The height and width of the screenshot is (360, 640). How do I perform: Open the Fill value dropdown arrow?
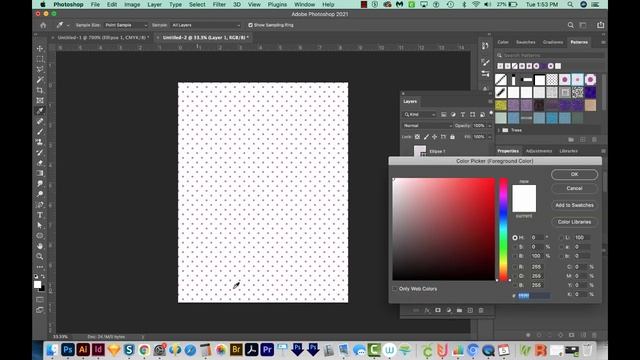490,137
